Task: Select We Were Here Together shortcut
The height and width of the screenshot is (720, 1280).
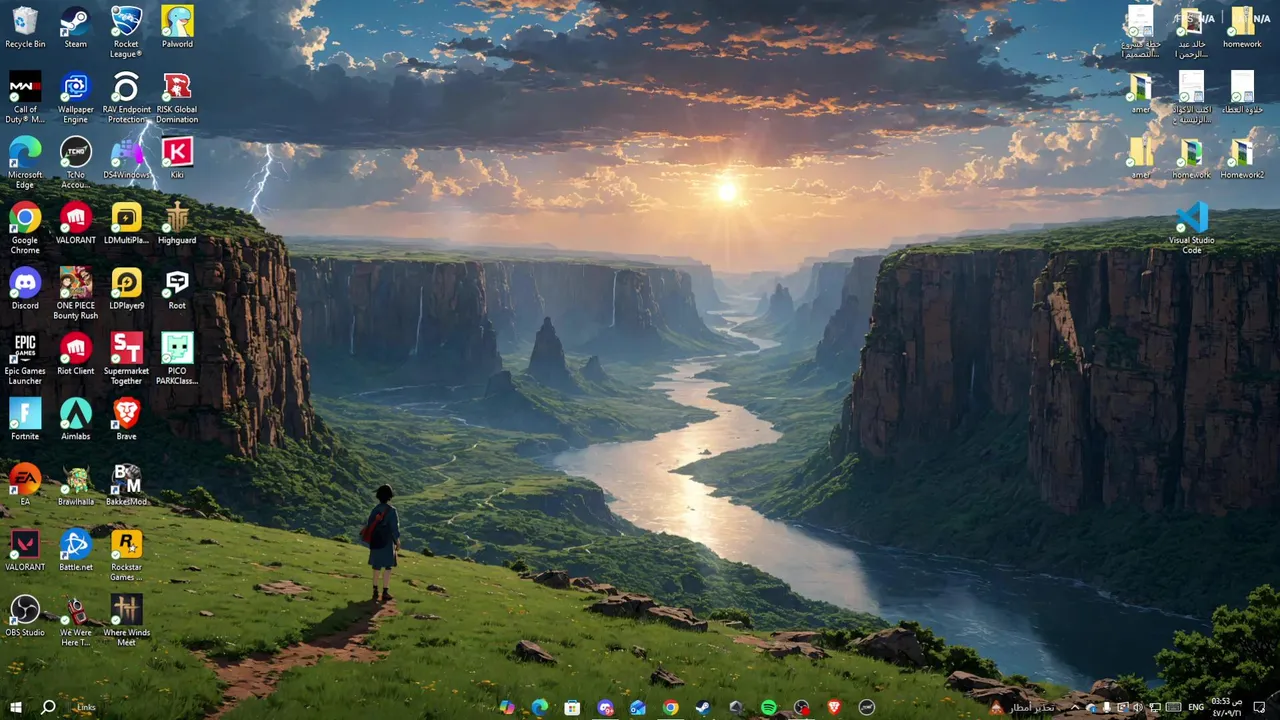Action: pos(76,620)
